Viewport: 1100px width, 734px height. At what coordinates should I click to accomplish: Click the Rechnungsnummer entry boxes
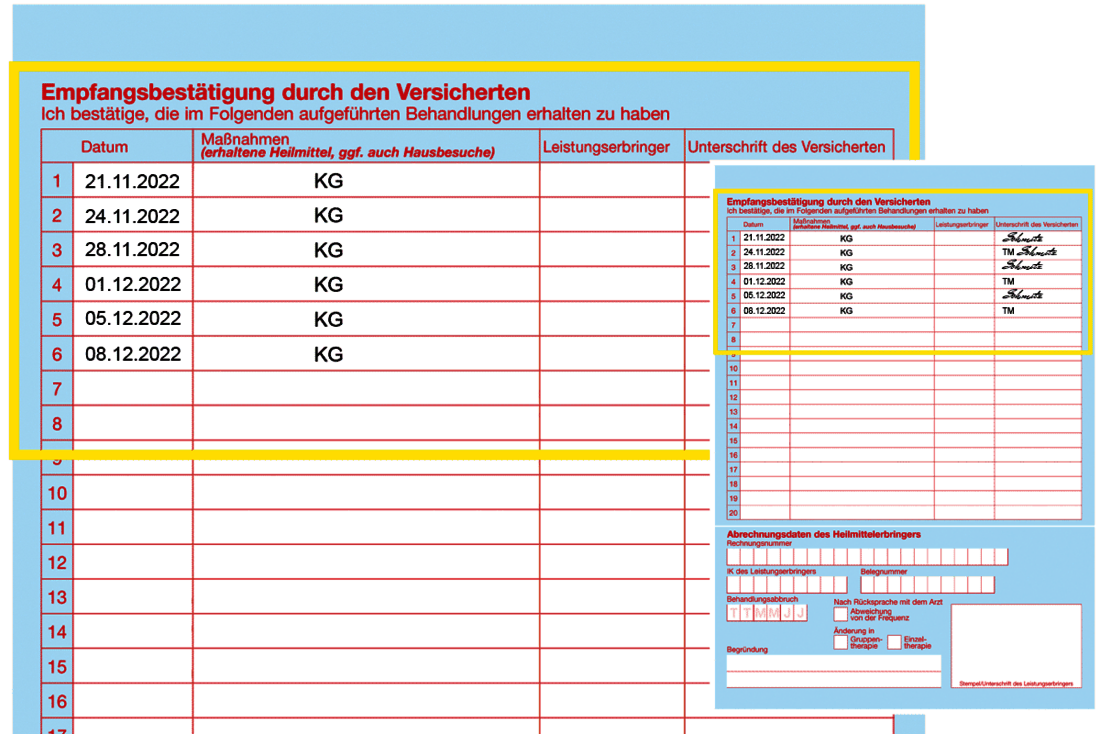pyautogui.click(x=867, y=557)
